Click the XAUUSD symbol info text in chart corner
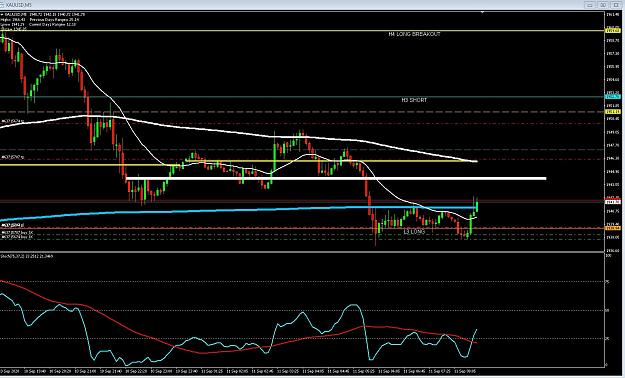The height and width of the screenshot is (378, 625). pos(42,14)
